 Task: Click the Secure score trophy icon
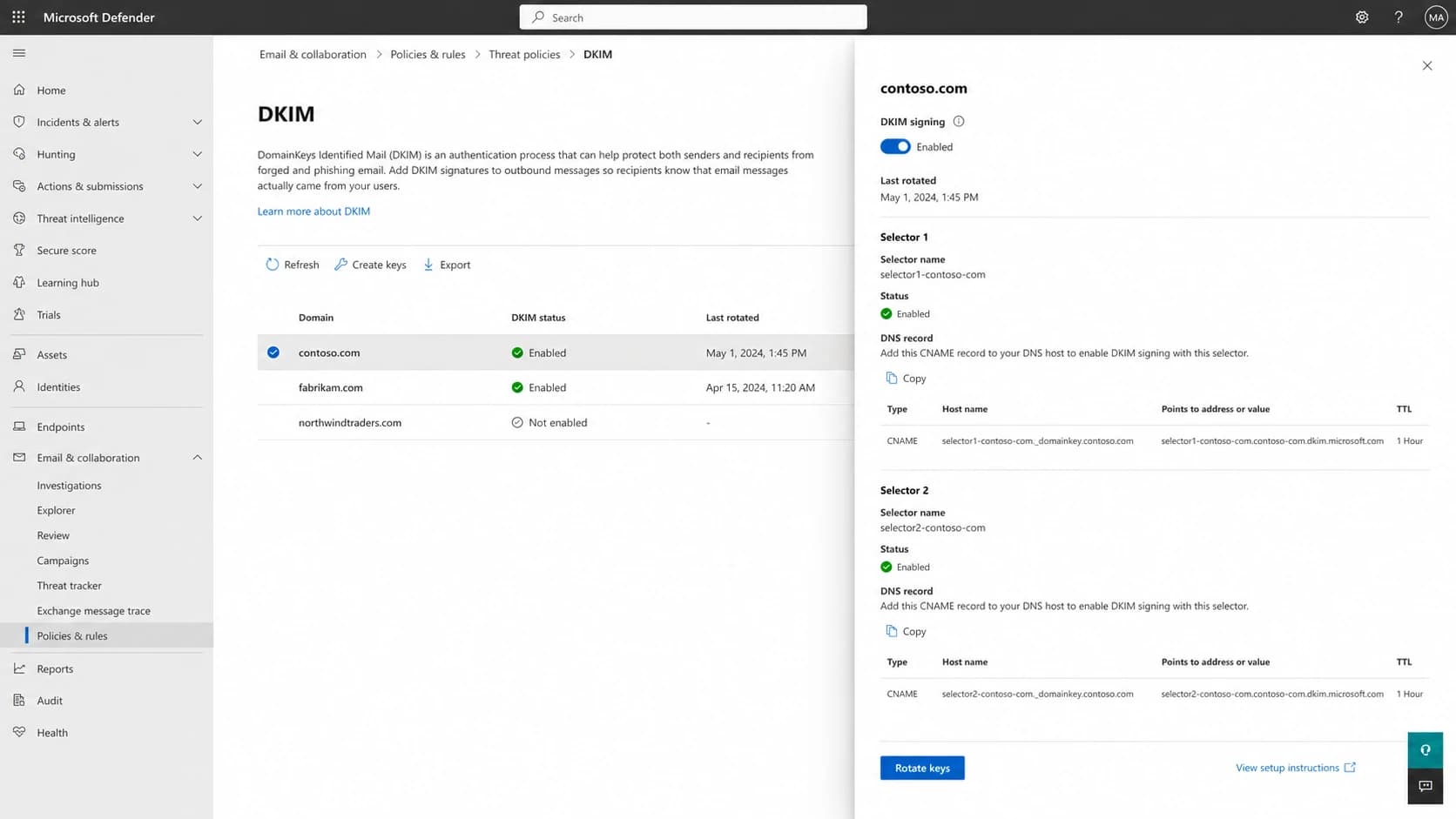click(19, 250)
